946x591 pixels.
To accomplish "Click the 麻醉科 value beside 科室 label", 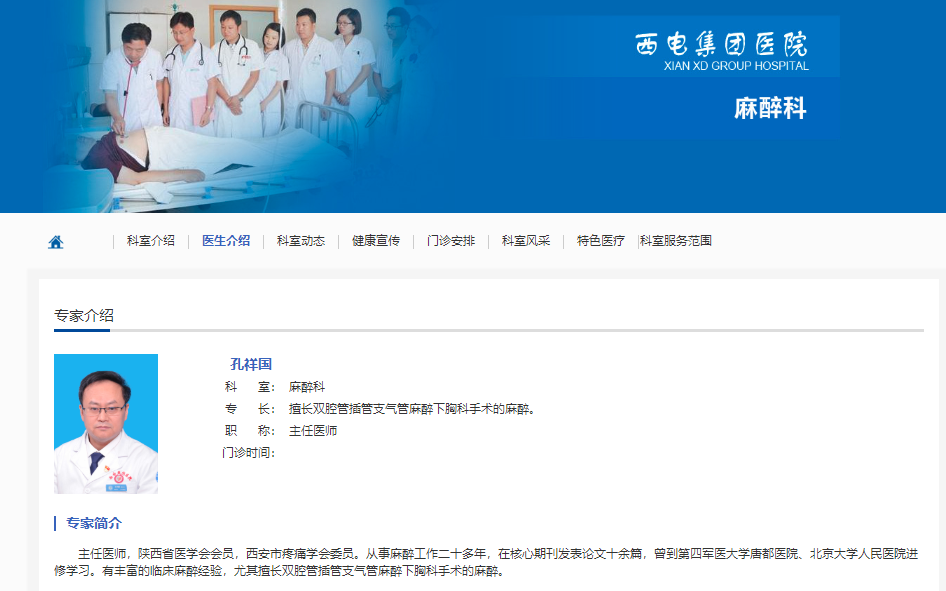I will (x=307, y=387).
